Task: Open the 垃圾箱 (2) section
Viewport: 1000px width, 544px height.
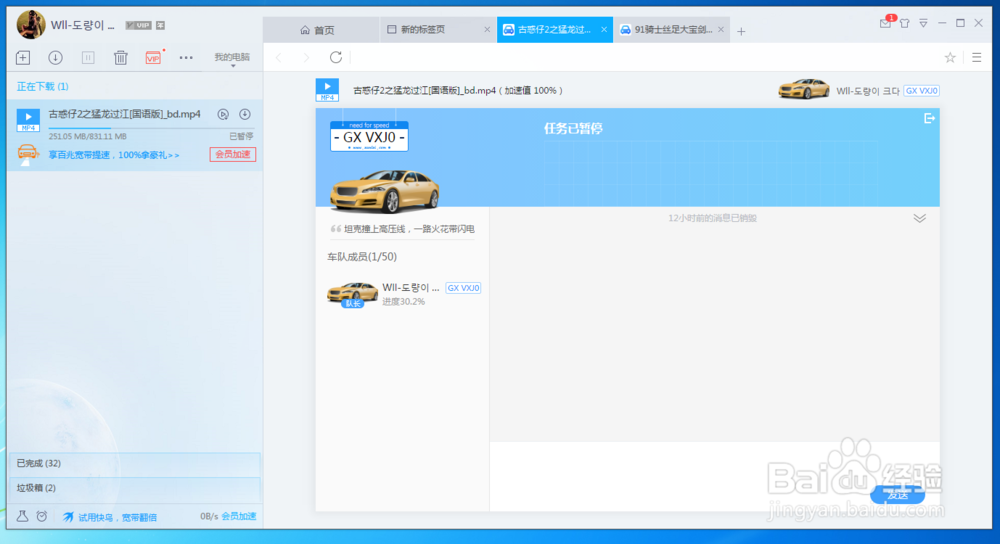Action: click(135, 488)
